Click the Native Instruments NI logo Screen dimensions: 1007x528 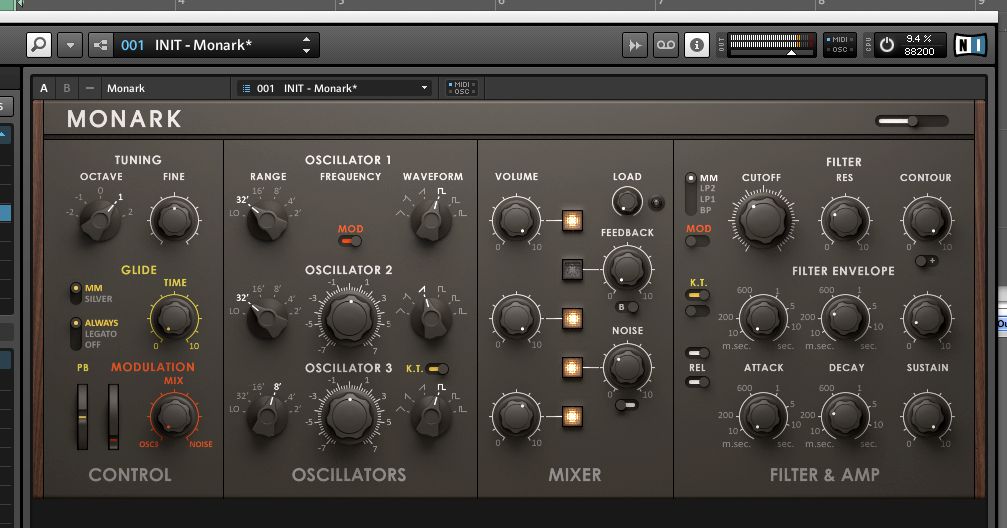(x=970, y=45)
